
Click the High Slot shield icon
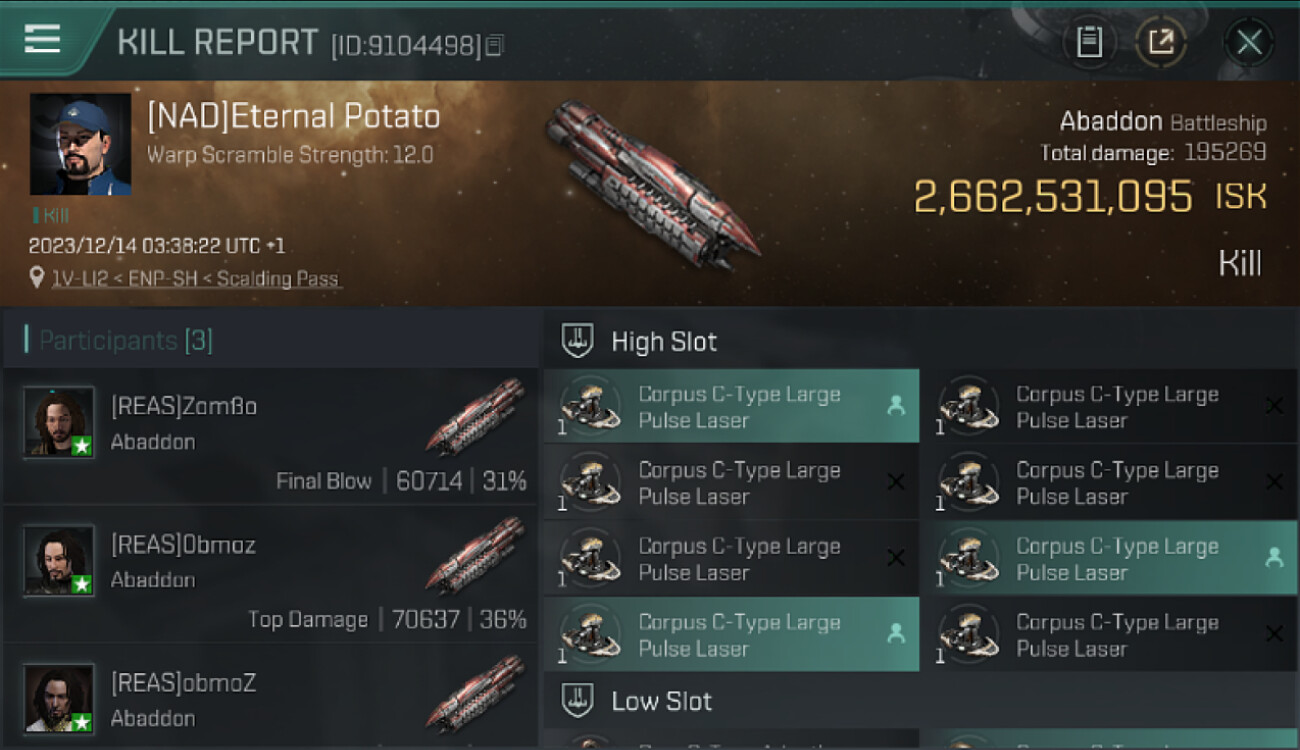click(578, 341)
